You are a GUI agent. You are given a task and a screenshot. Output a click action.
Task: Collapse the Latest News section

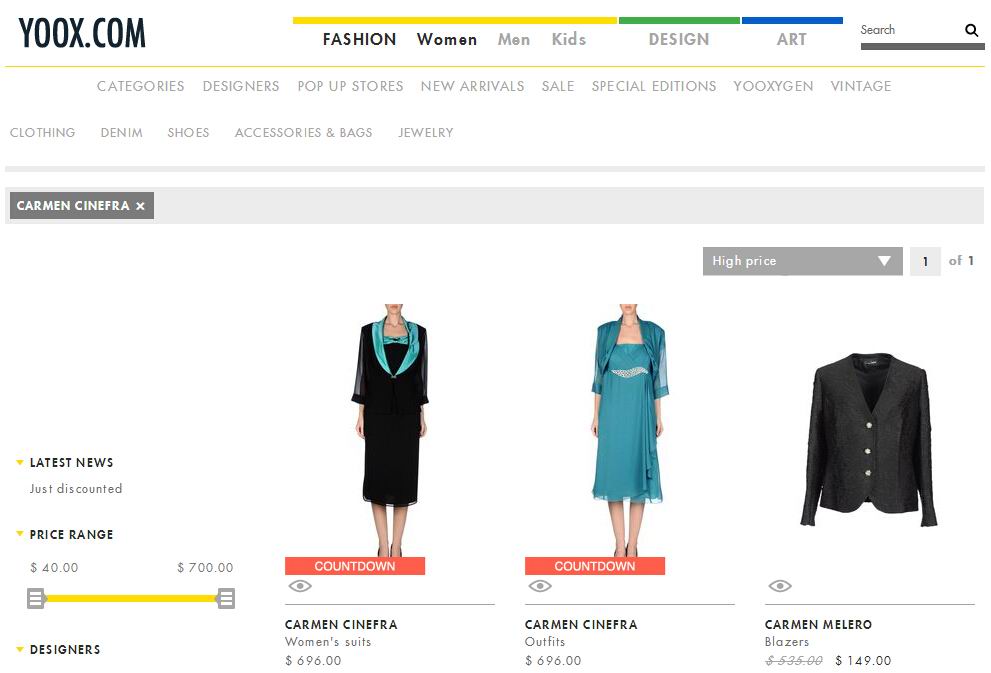(20, 463)
